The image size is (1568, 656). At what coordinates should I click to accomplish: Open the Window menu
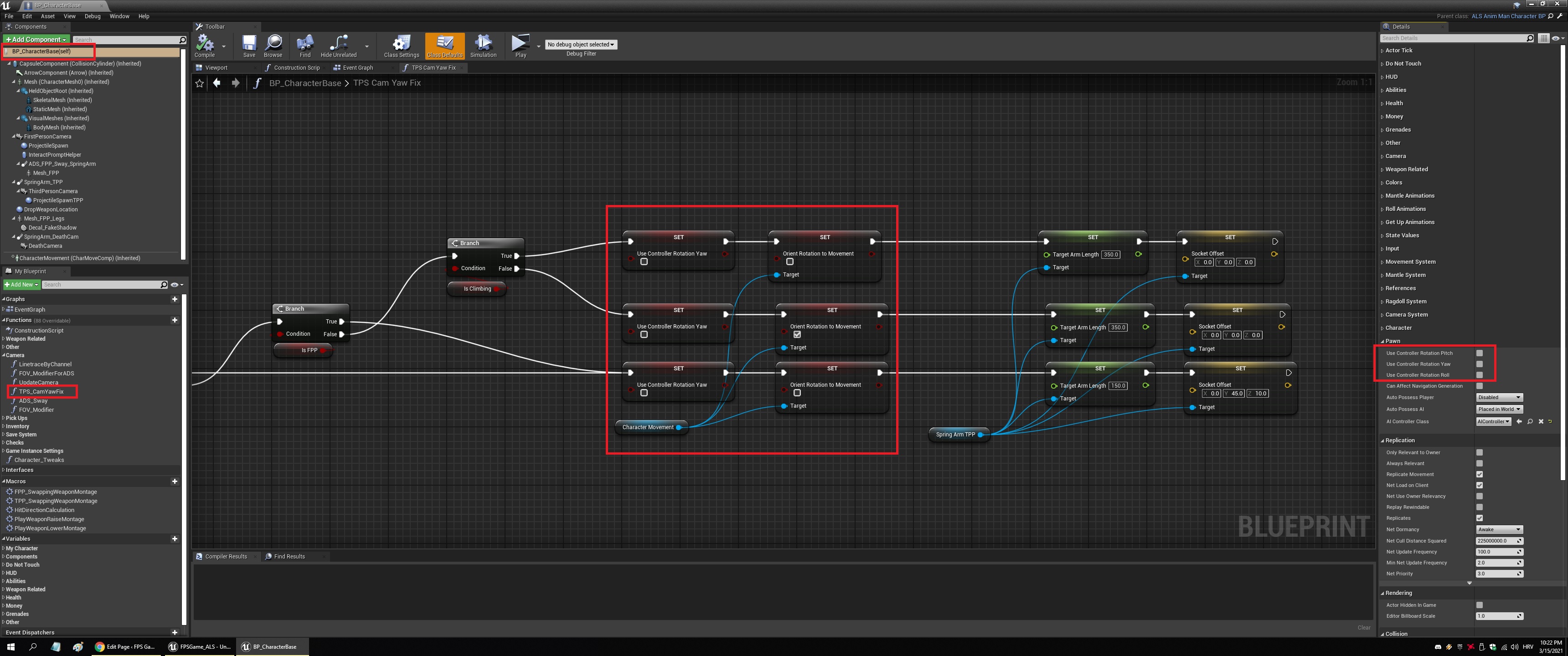119,16
